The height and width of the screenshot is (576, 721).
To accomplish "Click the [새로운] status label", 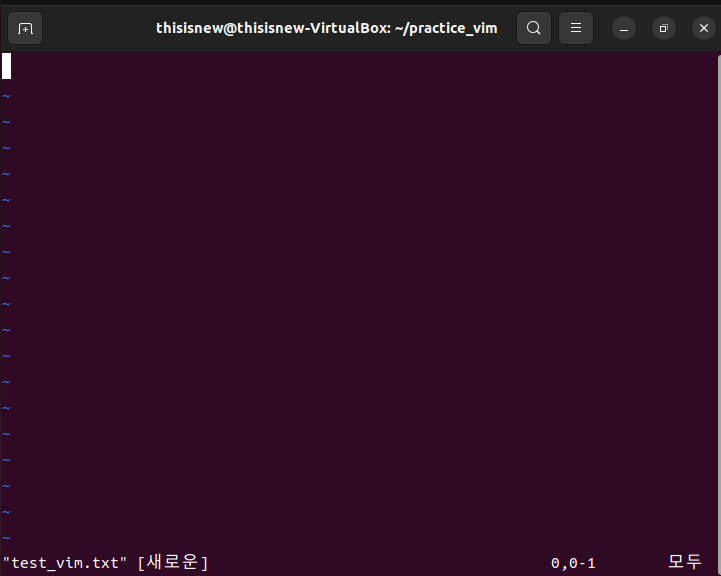I will pos(173,563).
